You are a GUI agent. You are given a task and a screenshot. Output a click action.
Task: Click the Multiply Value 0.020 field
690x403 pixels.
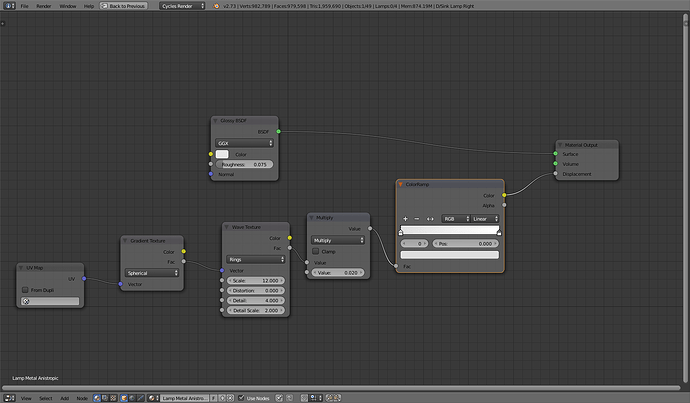338,273
